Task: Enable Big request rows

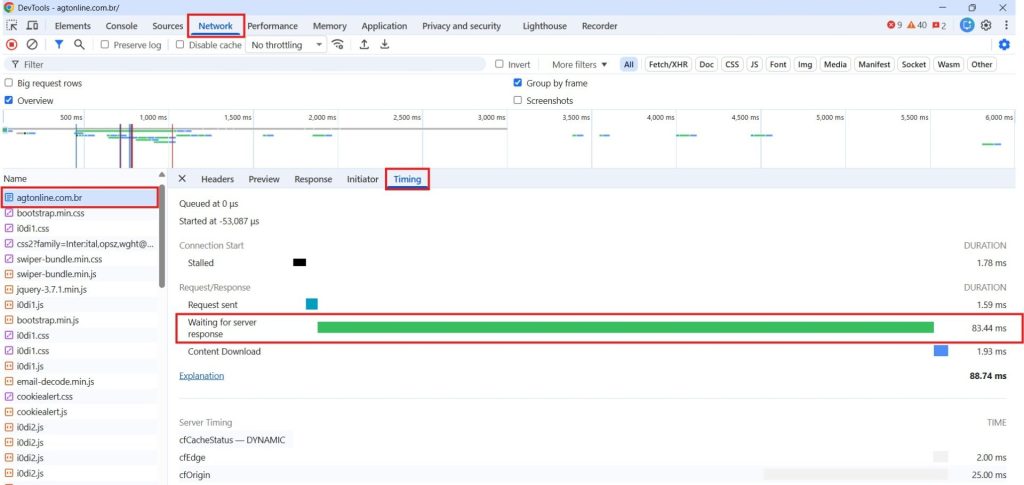Action: coord(8,84)
